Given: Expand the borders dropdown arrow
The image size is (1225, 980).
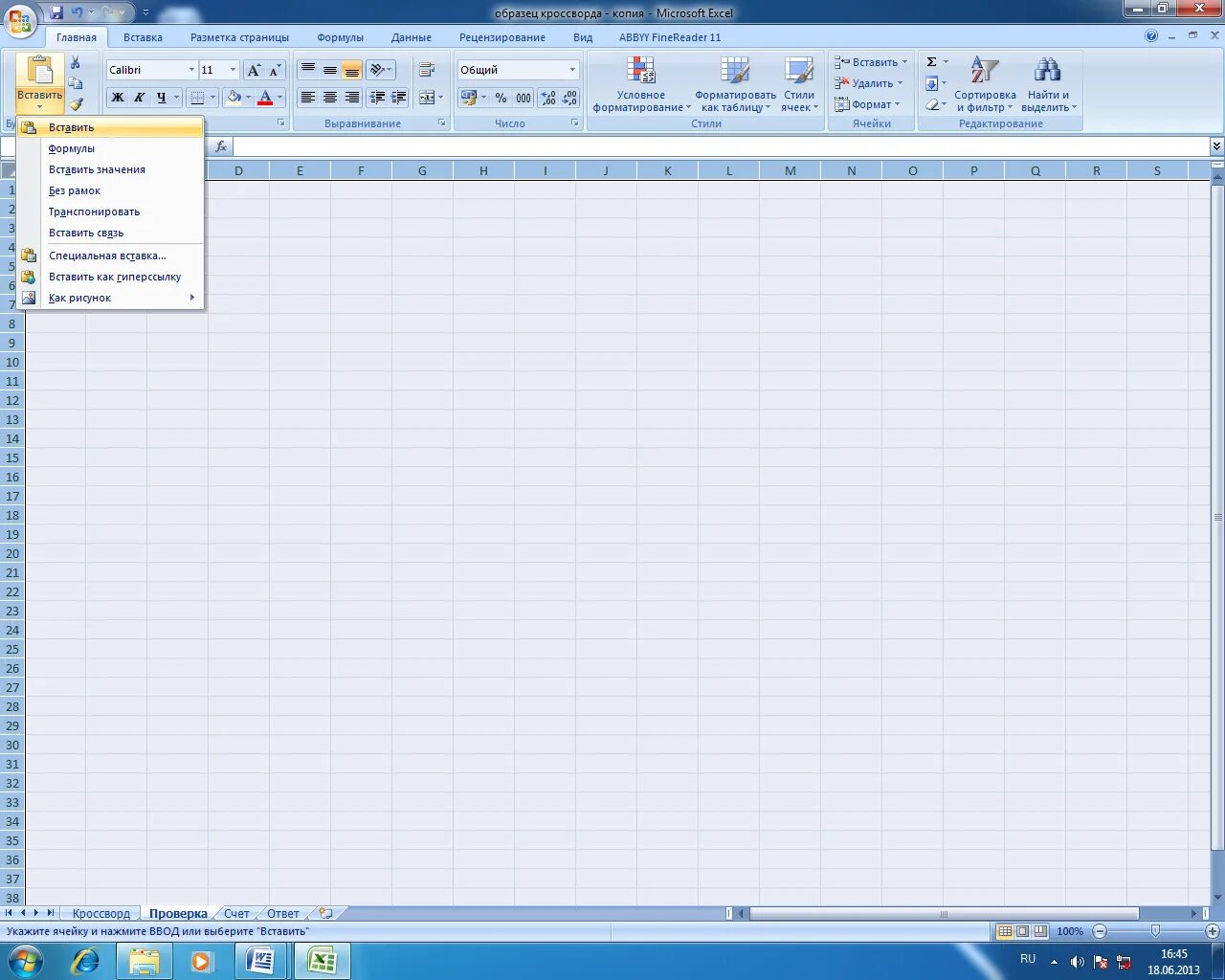Looking at the screenshot, I should (213, 98).
